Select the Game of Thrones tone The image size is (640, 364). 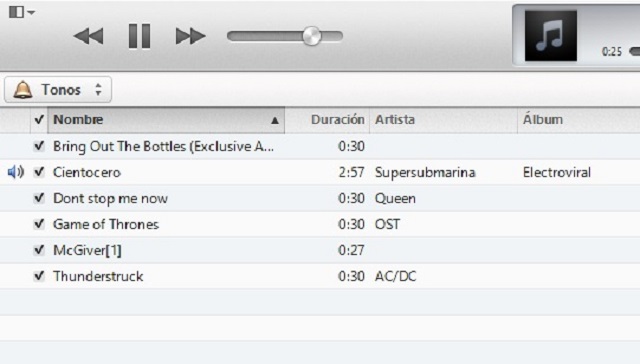coord(106,224)
